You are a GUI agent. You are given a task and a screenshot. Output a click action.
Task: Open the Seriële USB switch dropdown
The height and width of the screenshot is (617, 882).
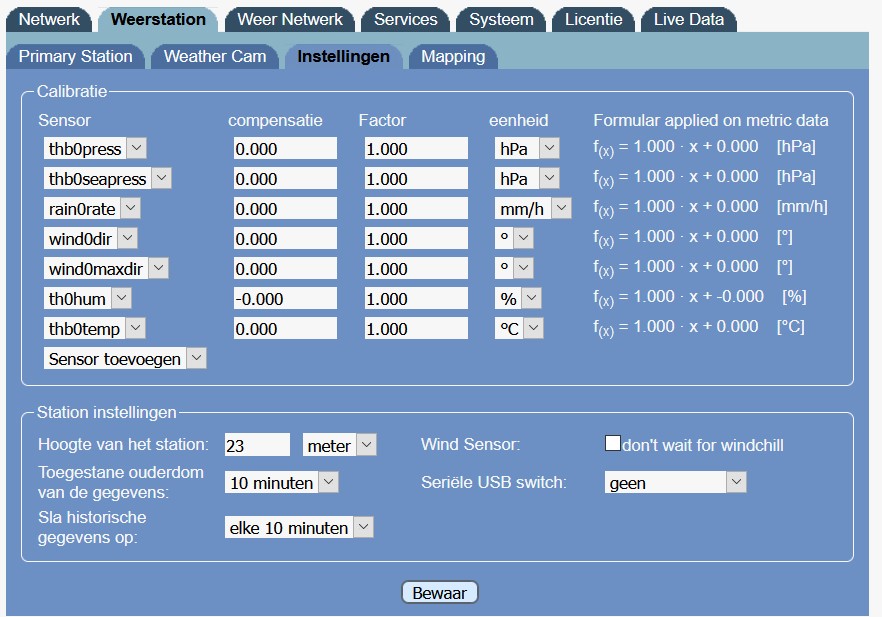tap(676, 483)
